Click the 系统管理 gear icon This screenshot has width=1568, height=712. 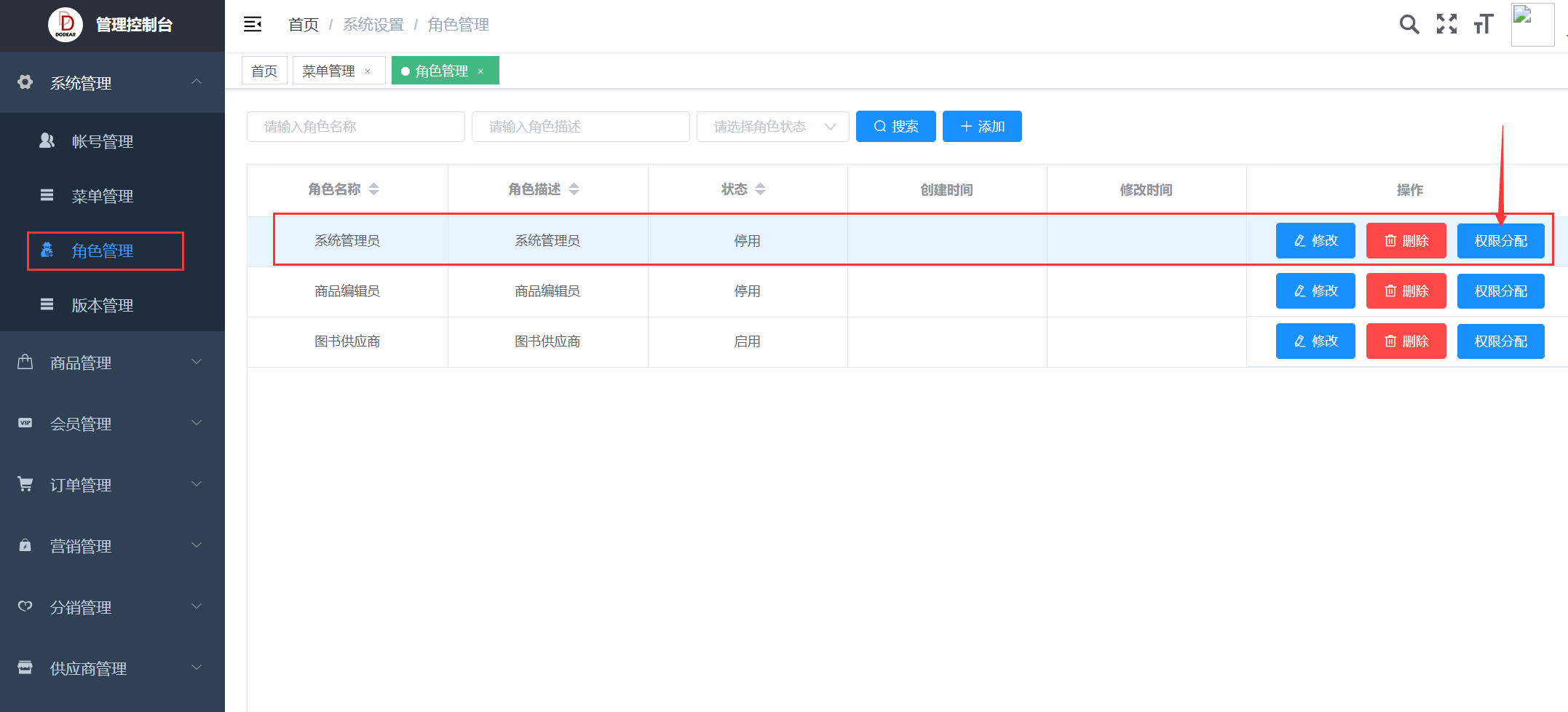click(x=25, y=82)
